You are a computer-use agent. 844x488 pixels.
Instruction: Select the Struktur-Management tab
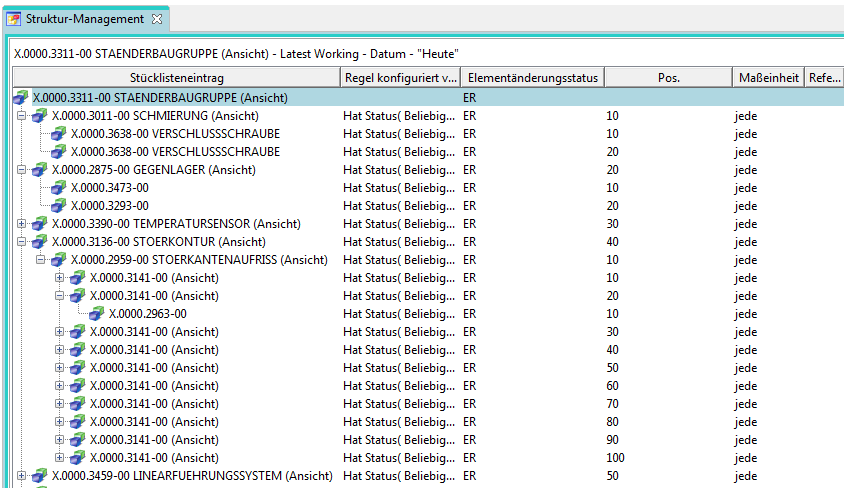pos(85,19)
